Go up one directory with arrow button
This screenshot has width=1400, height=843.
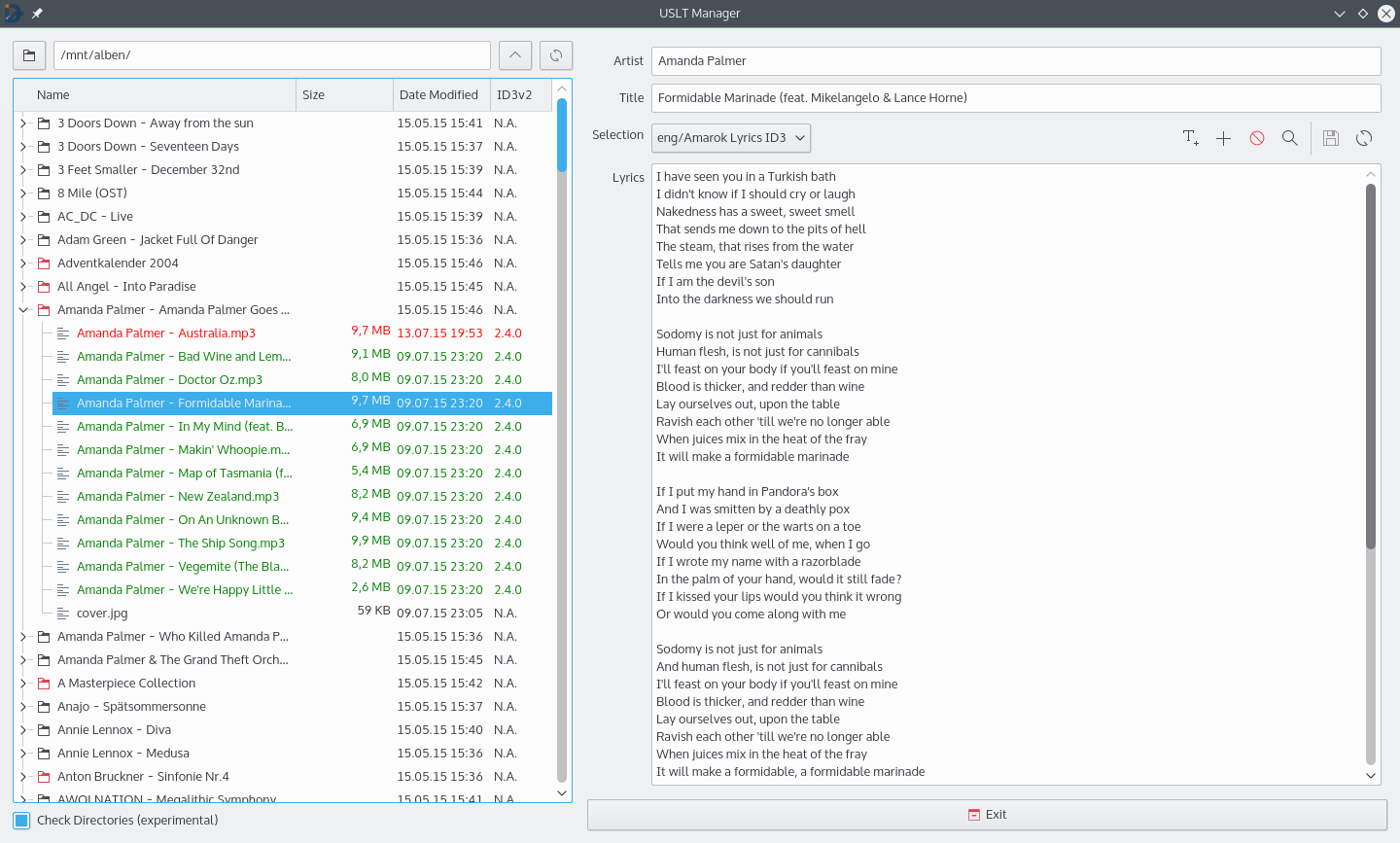[x=515, y=55]
